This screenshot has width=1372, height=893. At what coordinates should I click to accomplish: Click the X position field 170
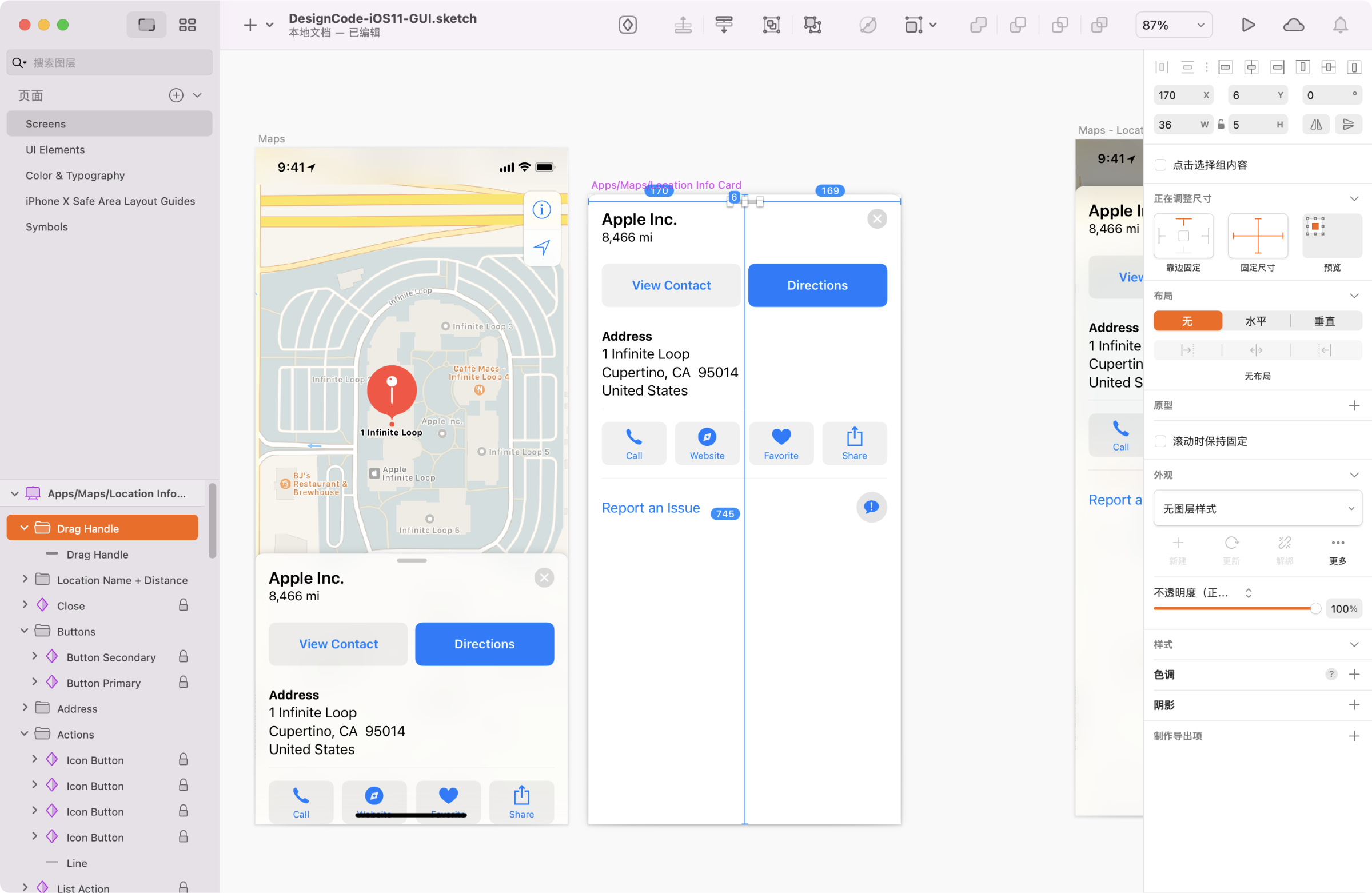[x=1183, y=95]
